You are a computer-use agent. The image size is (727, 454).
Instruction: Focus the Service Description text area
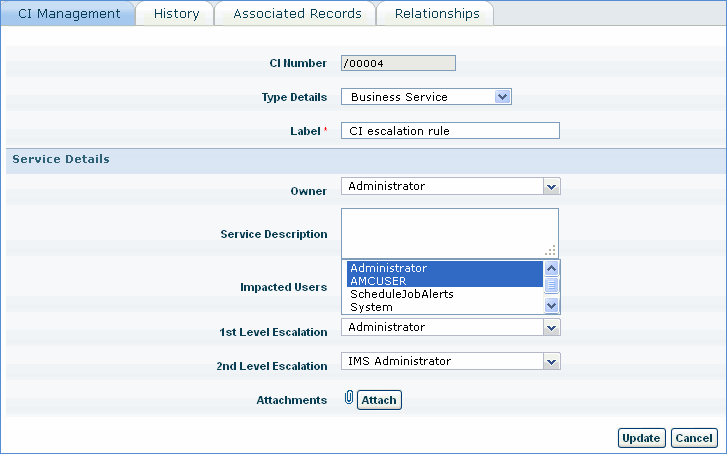coord(448,232)
